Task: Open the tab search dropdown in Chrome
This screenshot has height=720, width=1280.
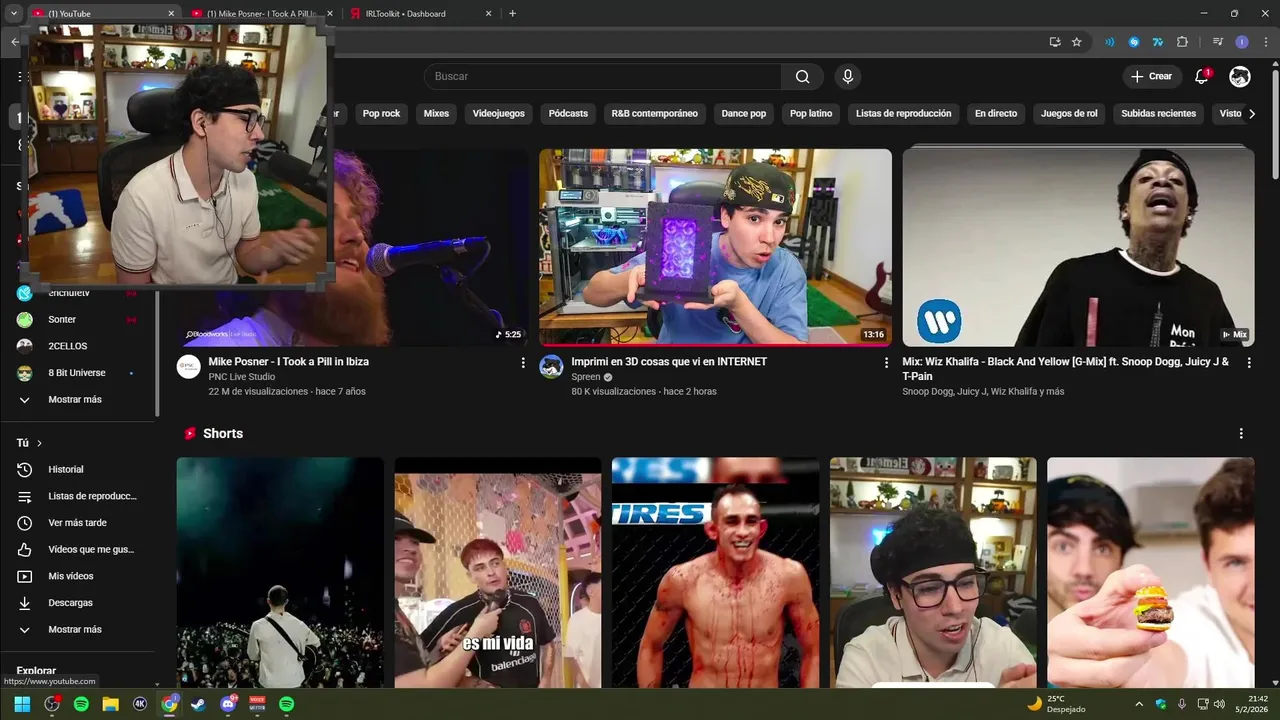Action: (14, 13)
